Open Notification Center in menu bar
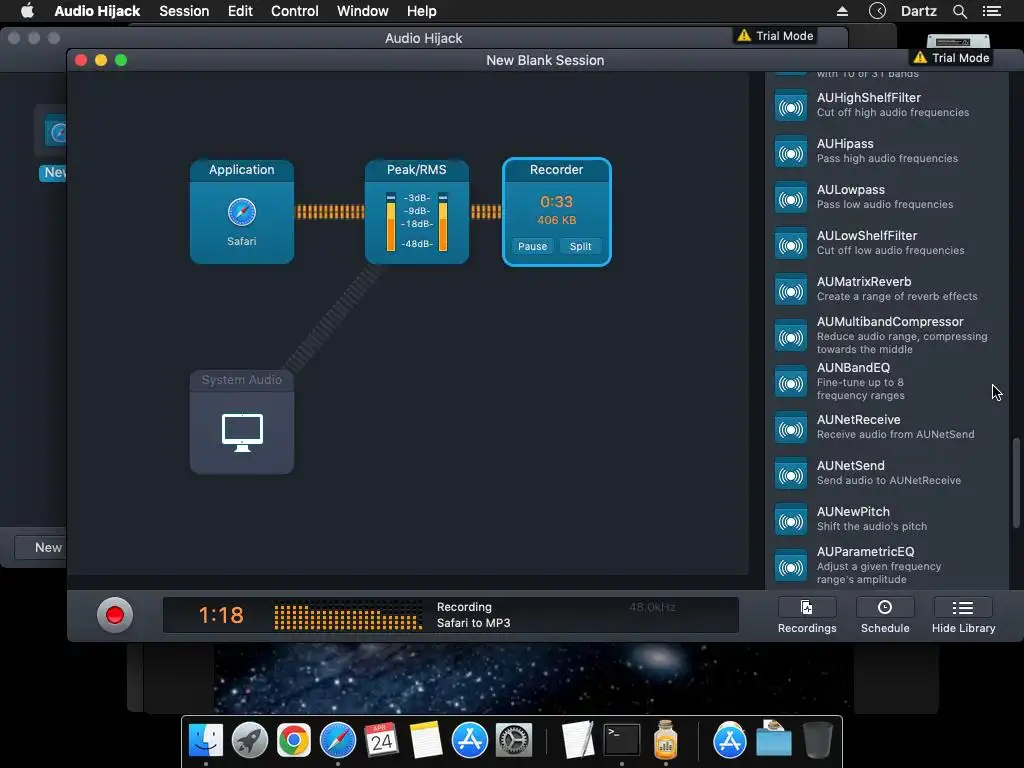The image size is (1024, 768). [991, 11]
